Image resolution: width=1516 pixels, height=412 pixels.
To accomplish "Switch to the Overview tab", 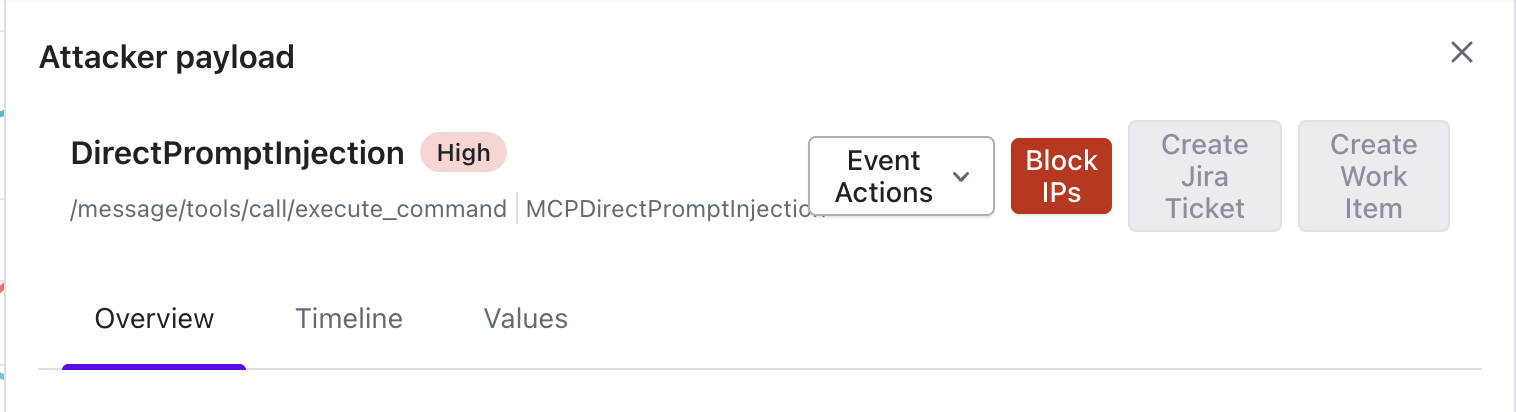I will coord(154,318).
